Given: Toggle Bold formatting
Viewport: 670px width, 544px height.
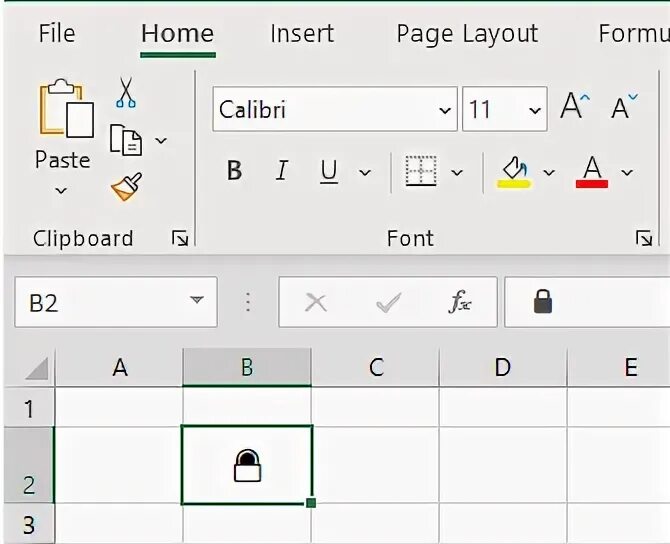Looking at the screenshot, I should click(234, 171).
